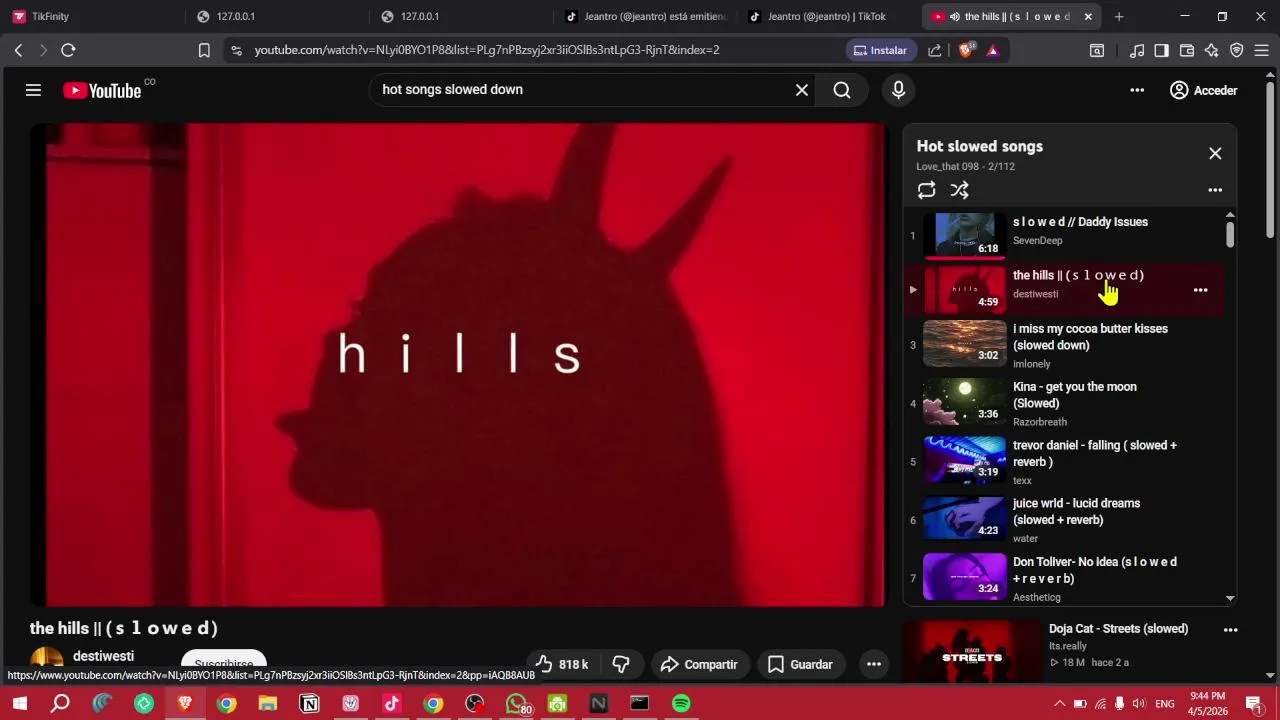Open the browser main hamburger menu
Screen dimensions: 1280x720
coord(1261,50)
